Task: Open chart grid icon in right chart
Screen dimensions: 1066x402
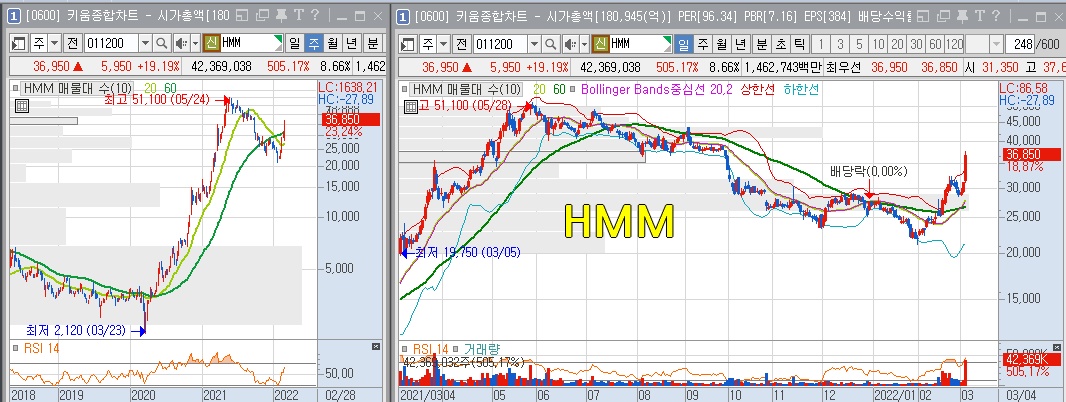Action: (x=411, y=106)
